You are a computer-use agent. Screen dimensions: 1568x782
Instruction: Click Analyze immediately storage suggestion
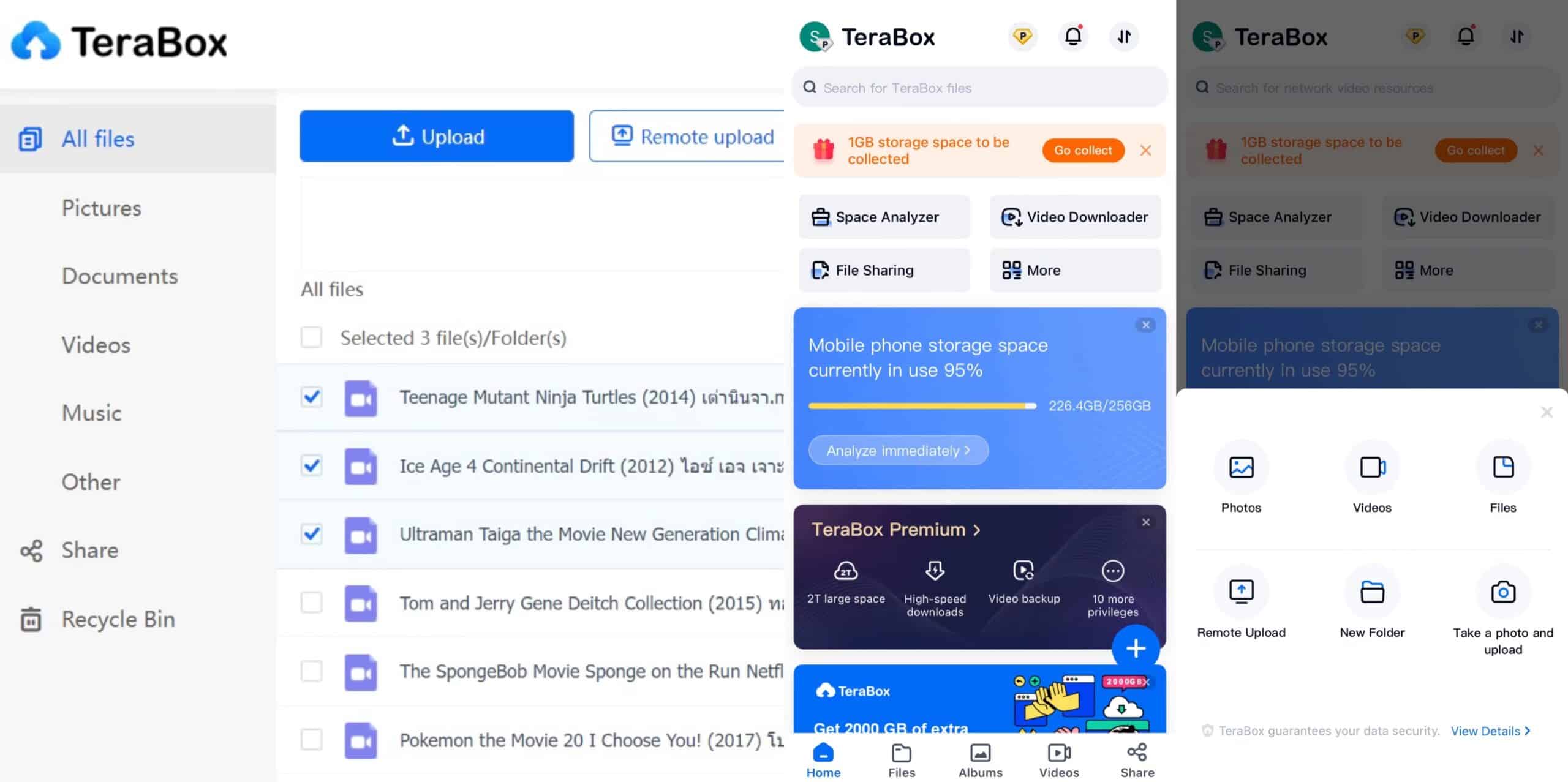coord(897,449)
